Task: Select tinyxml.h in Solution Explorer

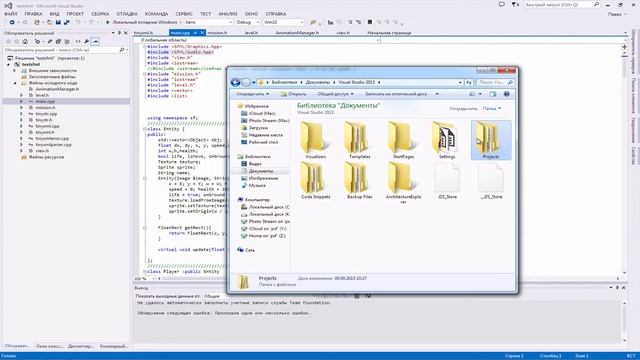Action: [x=44, y=132]
